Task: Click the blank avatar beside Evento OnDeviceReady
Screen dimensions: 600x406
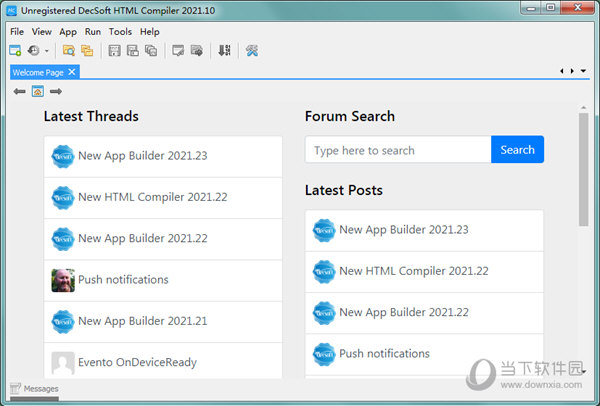Action: pyautogui.click(x=63, y=363)
